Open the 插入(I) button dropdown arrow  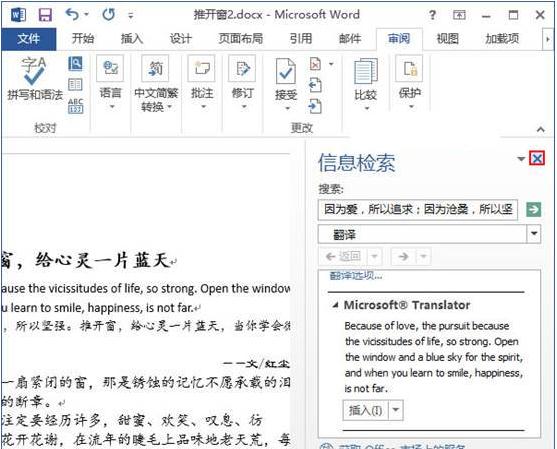[396, 411]
